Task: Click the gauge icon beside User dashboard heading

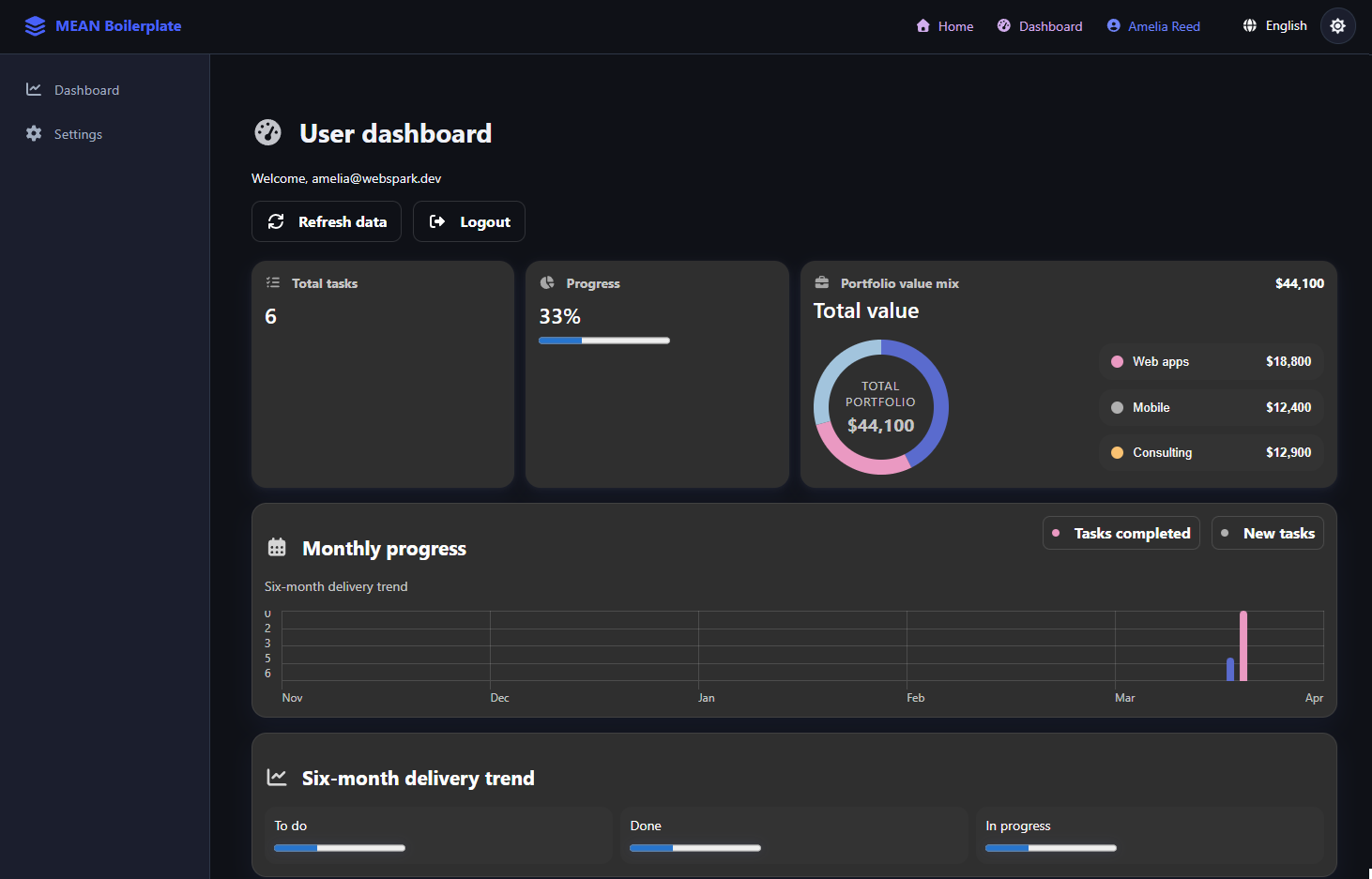Action: tap(267, 132)
